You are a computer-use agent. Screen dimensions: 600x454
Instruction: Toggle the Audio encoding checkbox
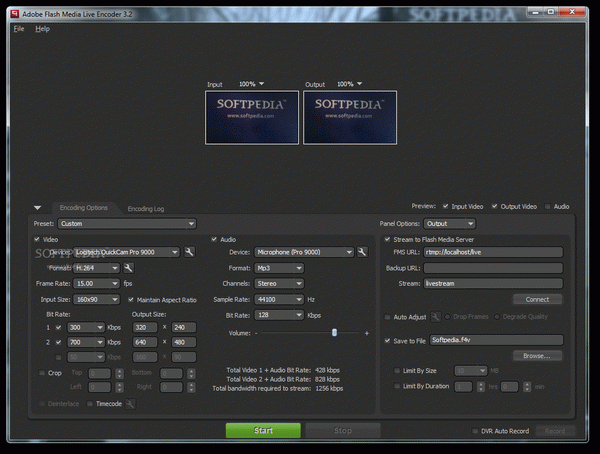tap(214, 239)
